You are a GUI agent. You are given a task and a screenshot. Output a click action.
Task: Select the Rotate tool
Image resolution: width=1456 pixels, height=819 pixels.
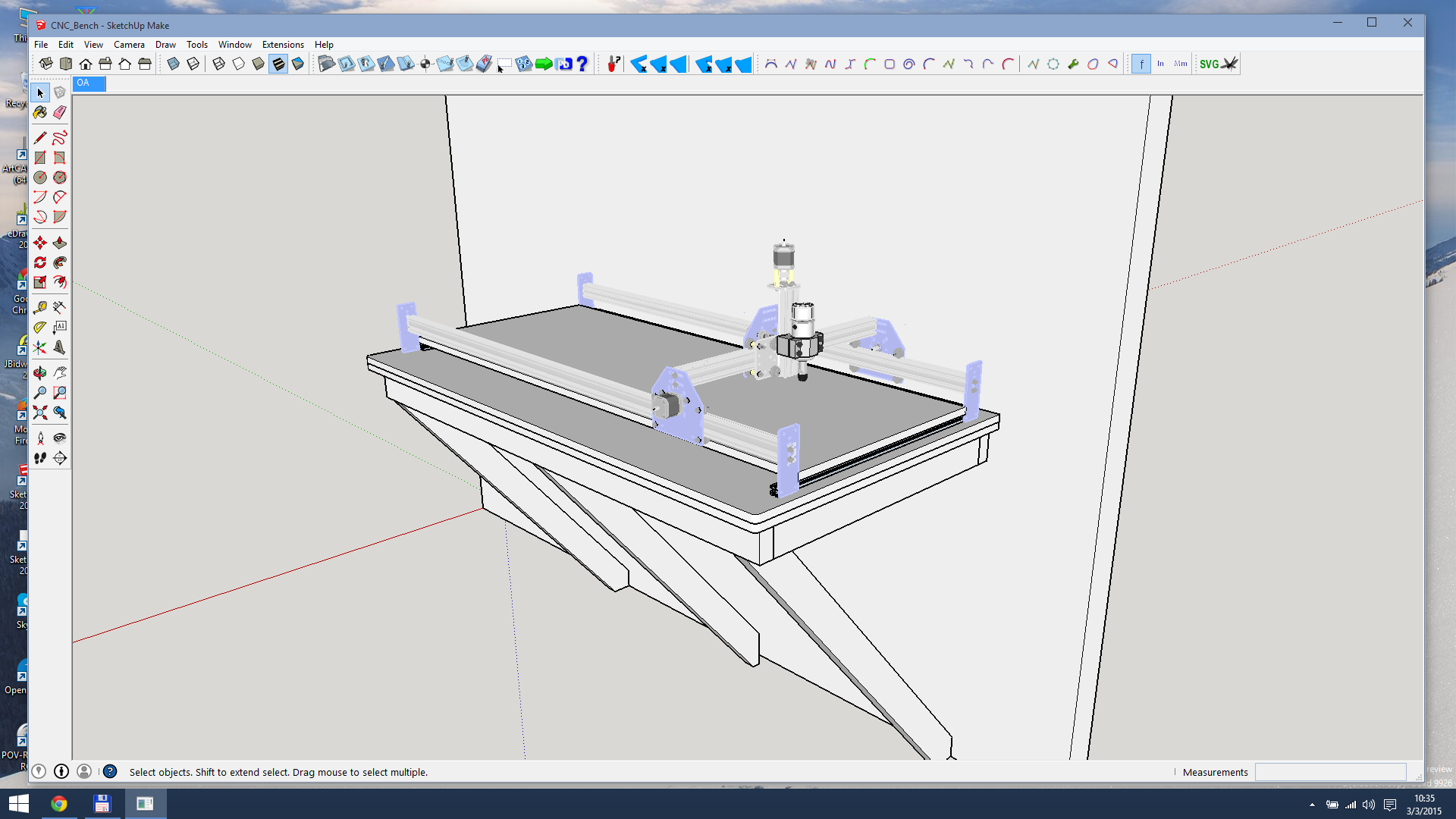pyautogui.click(x=40, y=262)
